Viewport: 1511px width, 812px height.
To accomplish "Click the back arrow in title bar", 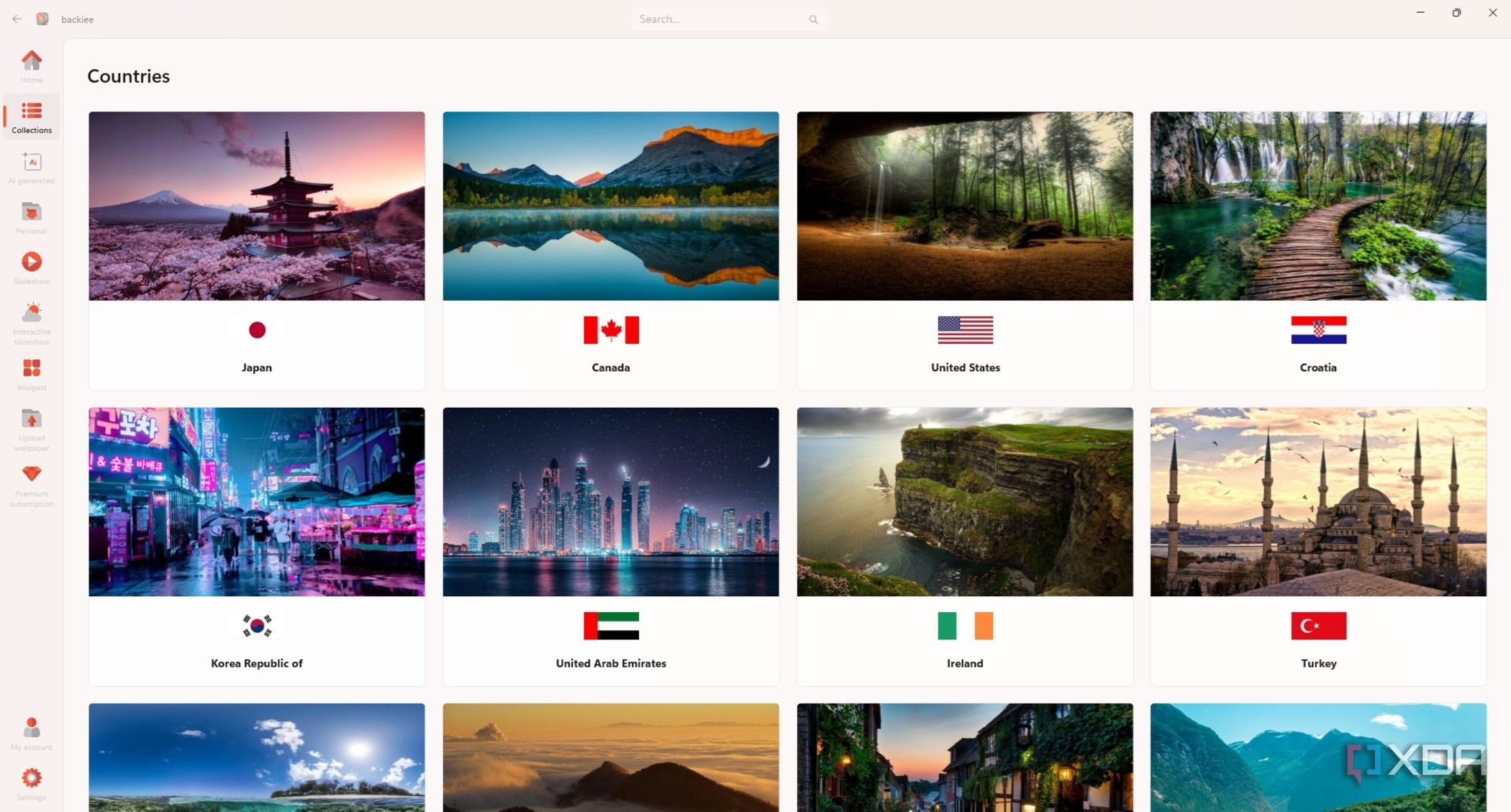I will pyautogui.click(x=17, y=19).
